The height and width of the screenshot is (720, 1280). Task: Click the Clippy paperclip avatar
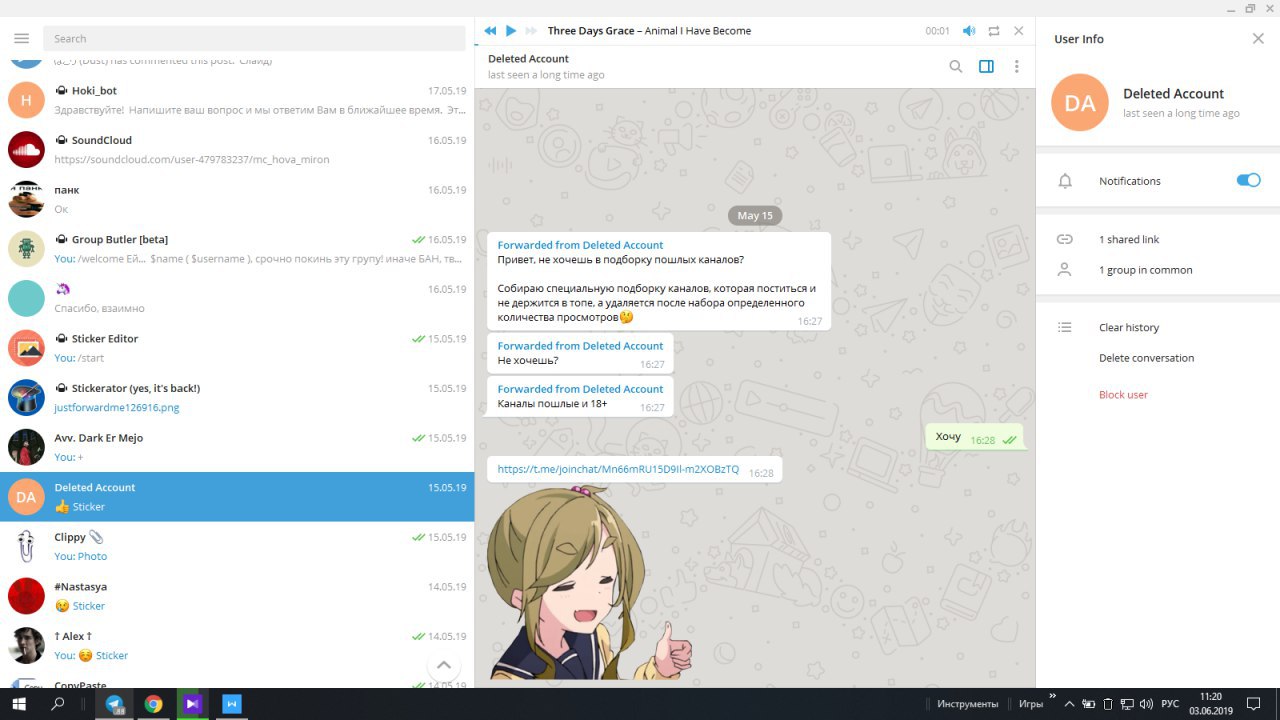pyautogui.click(x=26, y=547)
